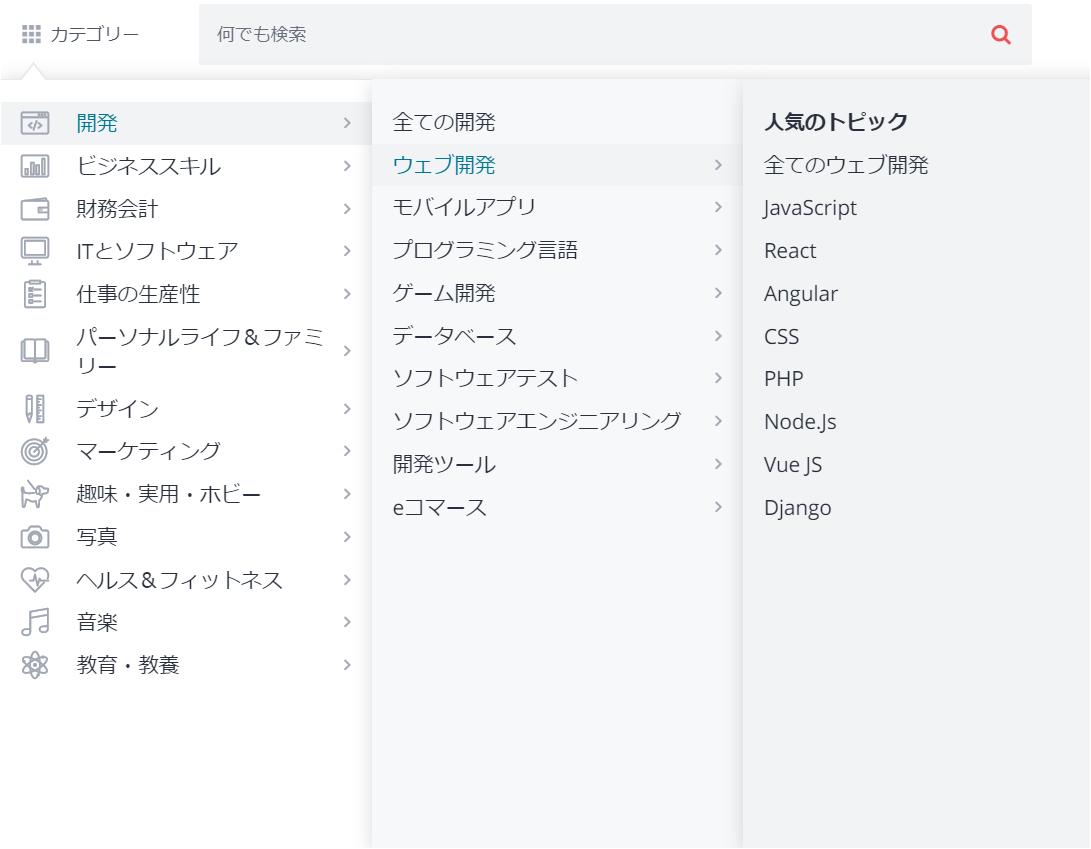Open the PHP topic link

(x=783, y=379)
